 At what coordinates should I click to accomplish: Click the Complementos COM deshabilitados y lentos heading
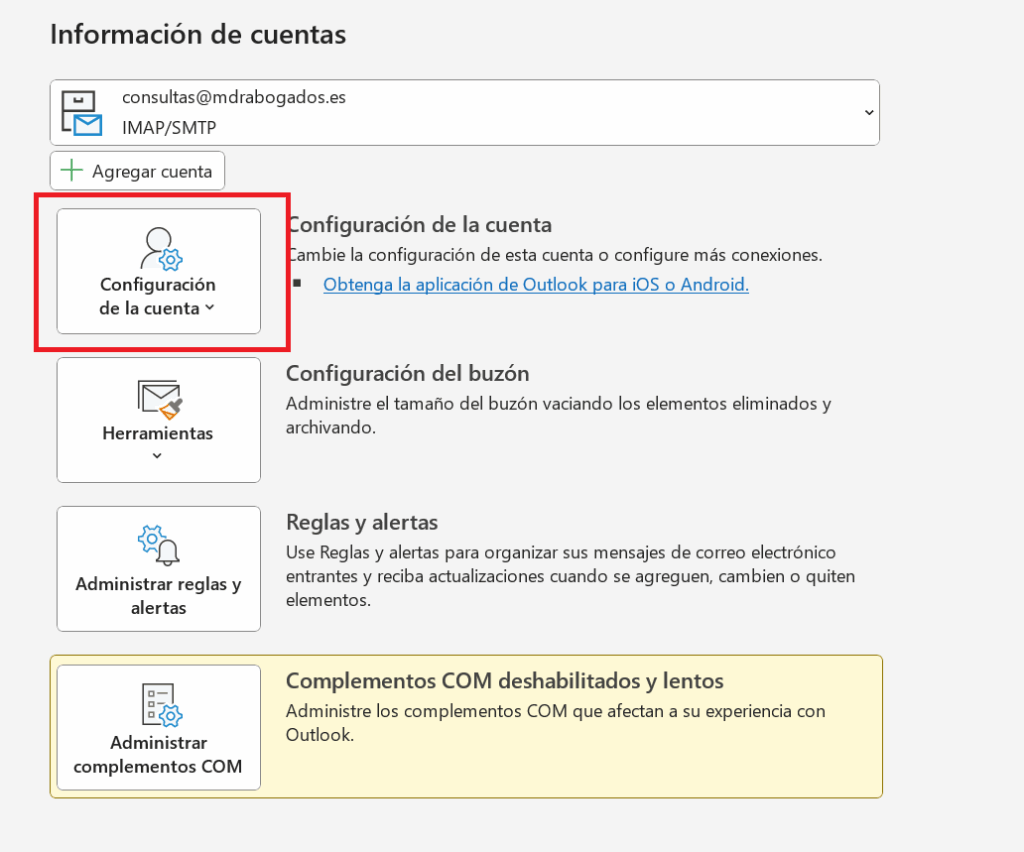[x=505, y=681]
